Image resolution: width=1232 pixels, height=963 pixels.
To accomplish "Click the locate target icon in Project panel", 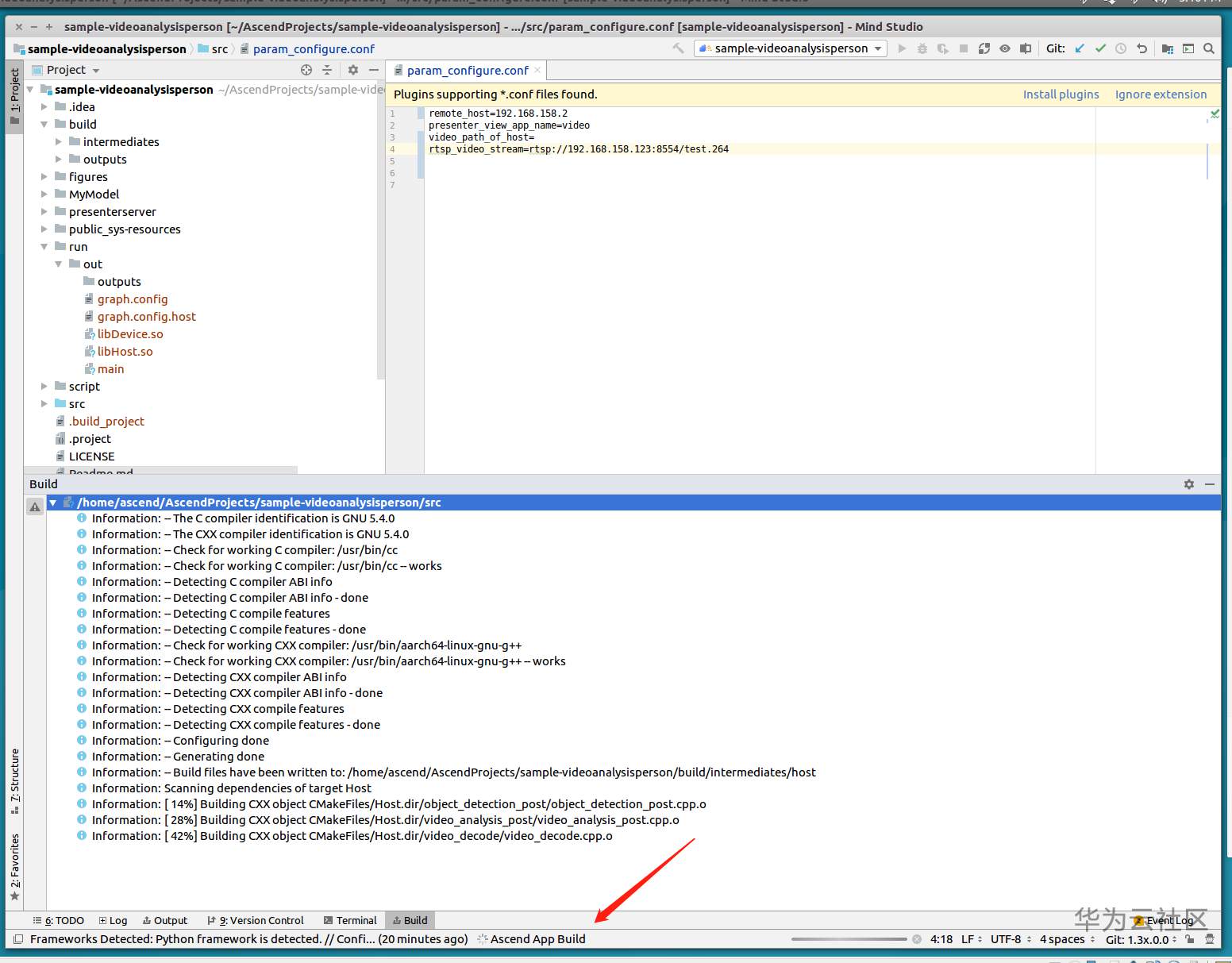I will tap(306, 70).
